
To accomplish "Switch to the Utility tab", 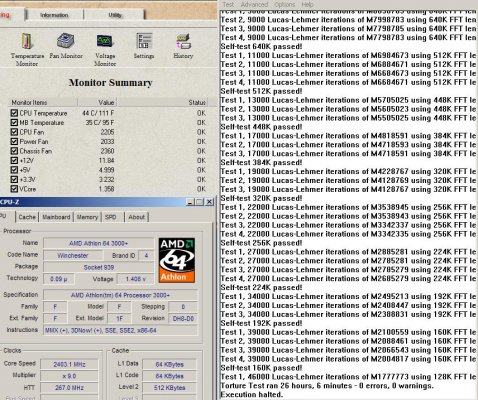I will tap(115, 15).
